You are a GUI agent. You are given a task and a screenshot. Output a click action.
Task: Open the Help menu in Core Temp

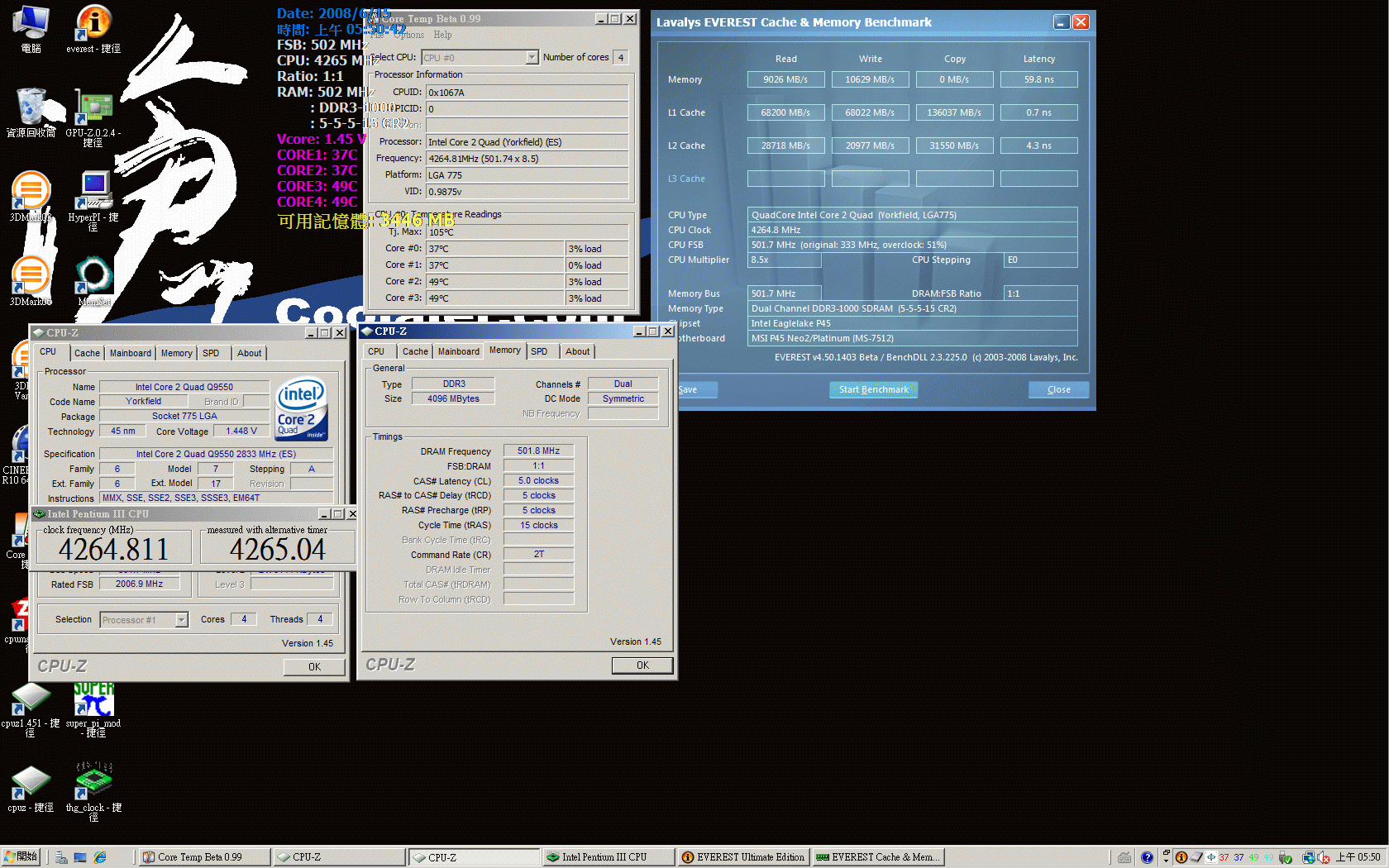[x=442, y=35]
